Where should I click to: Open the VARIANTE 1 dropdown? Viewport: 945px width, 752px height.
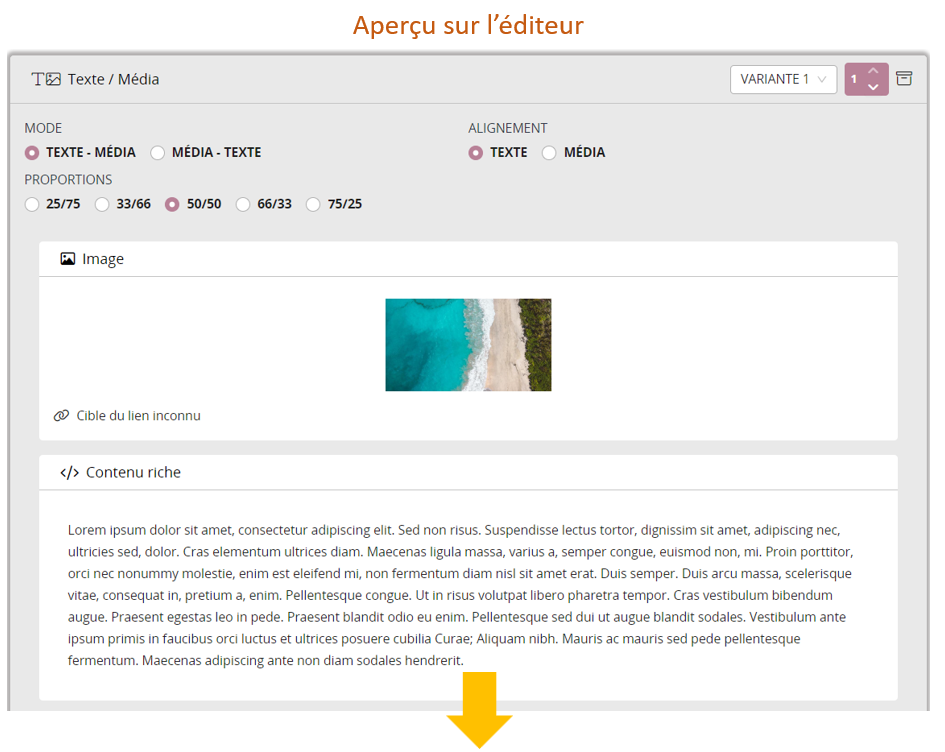tap(783, 79)
